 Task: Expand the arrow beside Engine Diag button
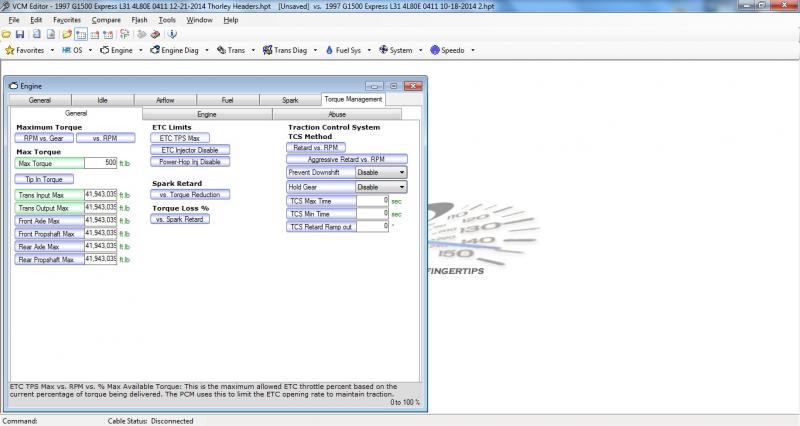pyautogui.click(x=207, y=50)
